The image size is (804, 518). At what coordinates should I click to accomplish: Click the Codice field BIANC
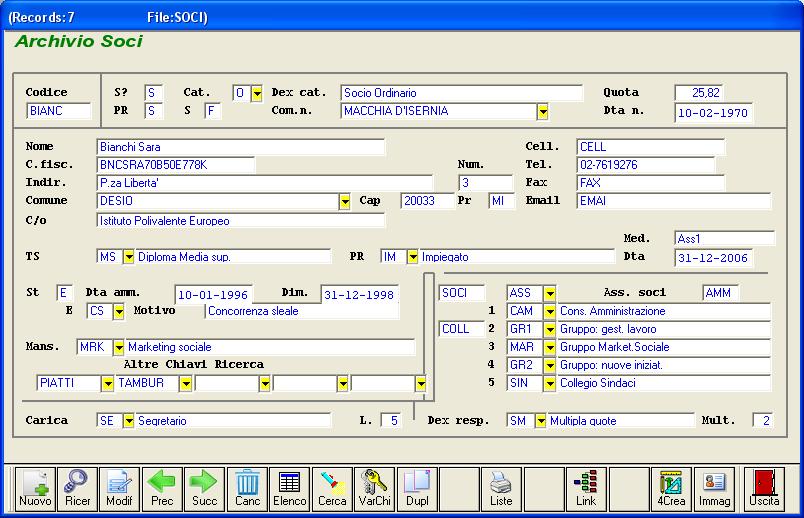pyautogui.click(x=58, y=111)
